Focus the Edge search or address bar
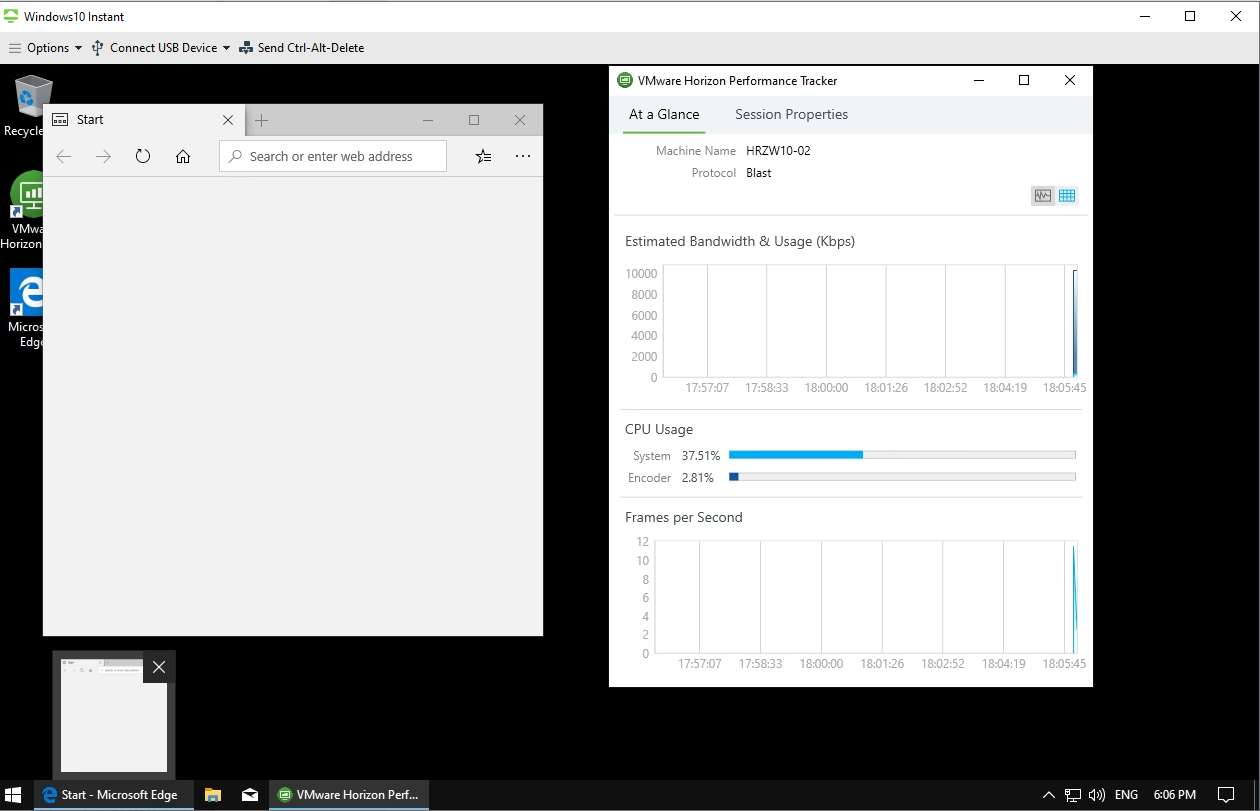Viewport: 1260px width, 811px height. [x=333, y=156]
